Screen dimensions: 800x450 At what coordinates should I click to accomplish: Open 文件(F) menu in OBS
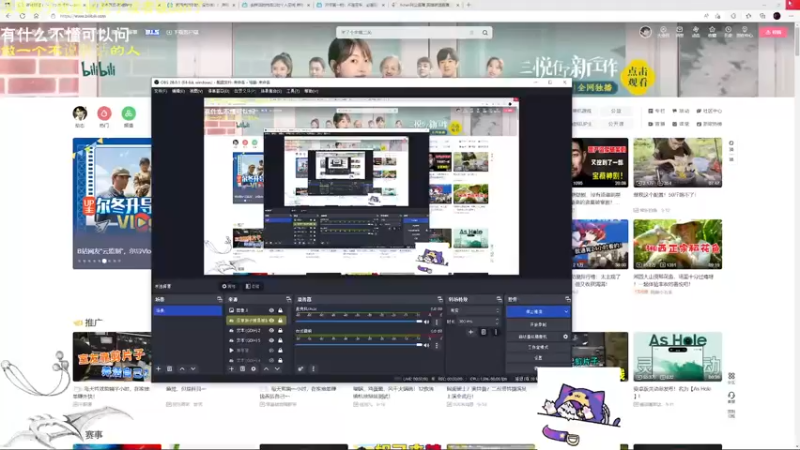(160, 91)
